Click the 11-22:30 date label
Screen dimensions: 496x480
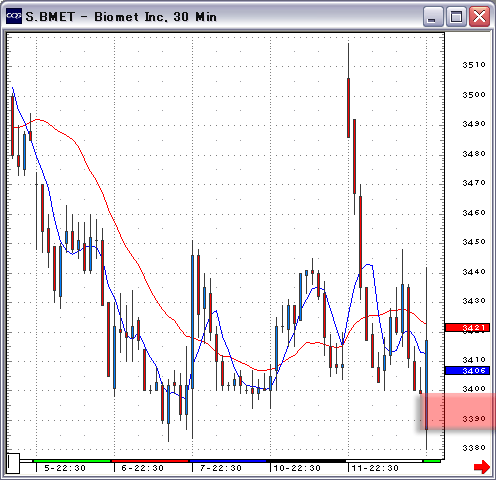375,468
